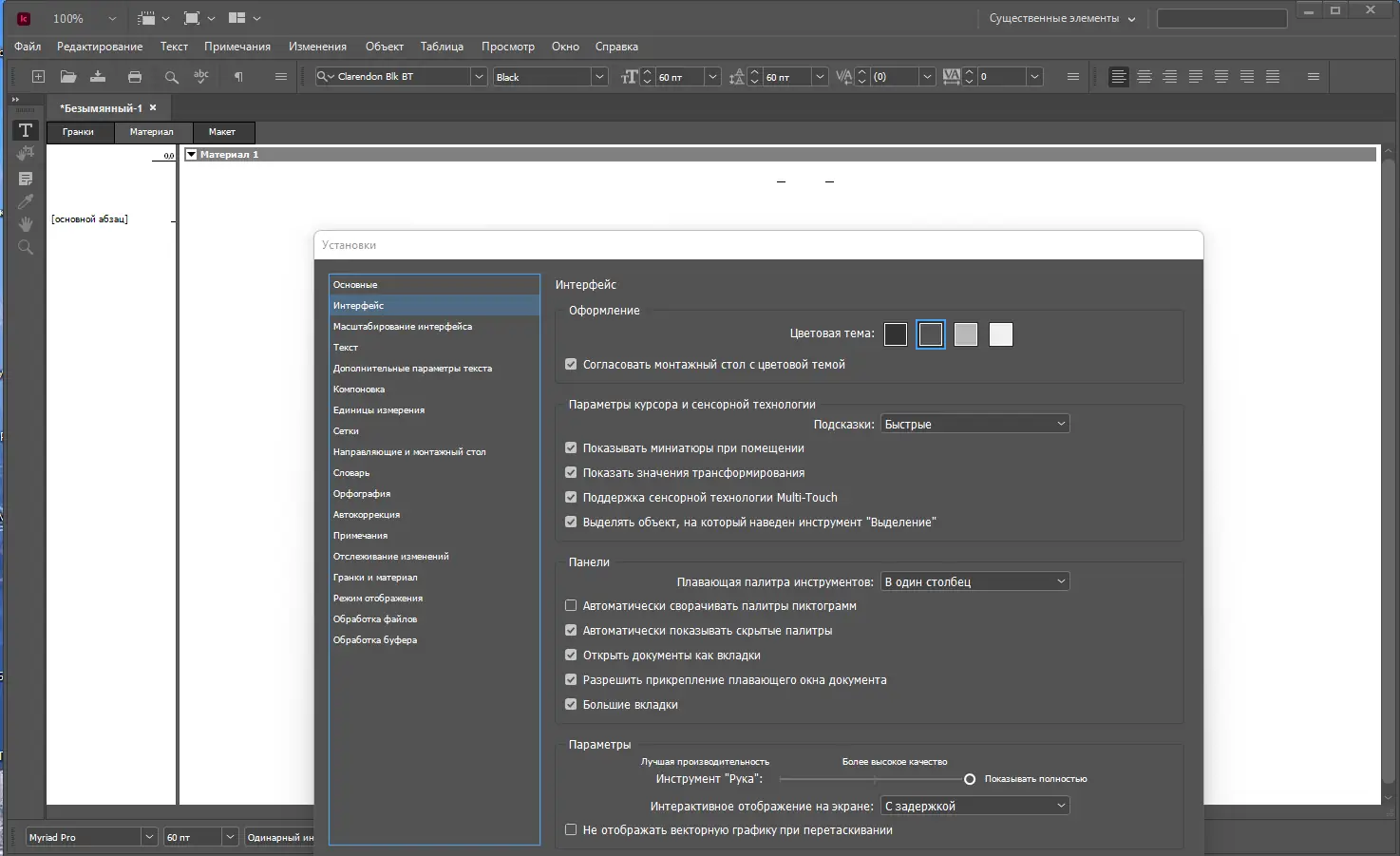Open the "Существенные элементы" workspace switcher
Viewport: 1400px width, 856px height.
point(1061,18)
